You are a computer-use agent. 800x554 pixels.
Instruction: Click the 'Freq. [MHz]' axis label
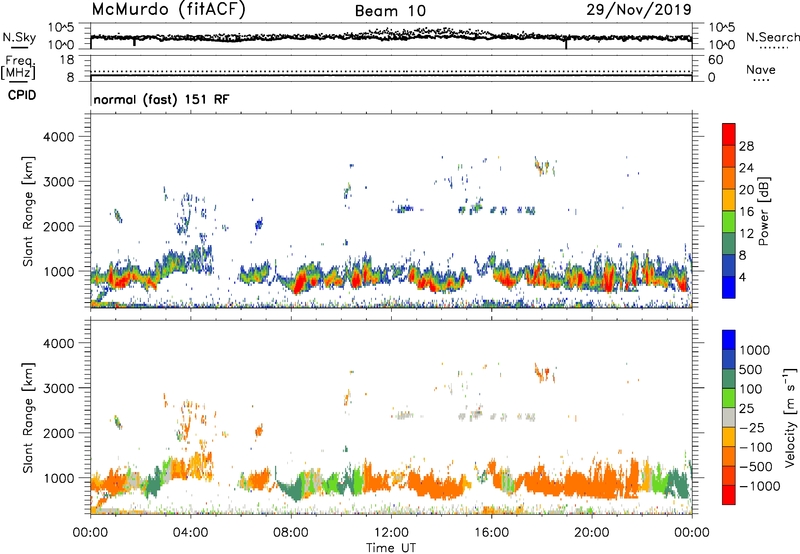click(19, 67)
